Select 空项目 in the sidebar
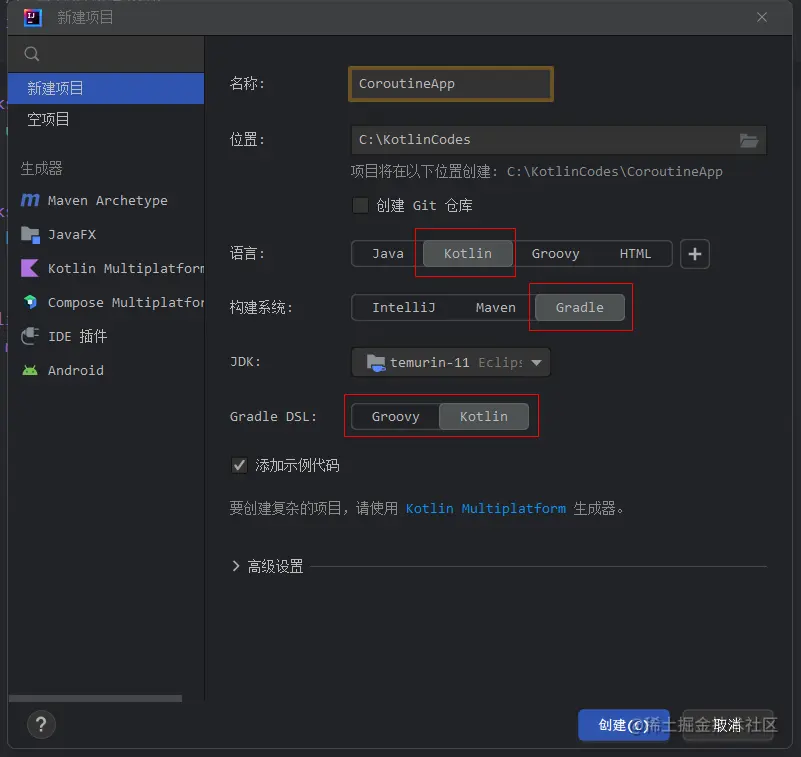801x757 pixels. click(106, 120)
